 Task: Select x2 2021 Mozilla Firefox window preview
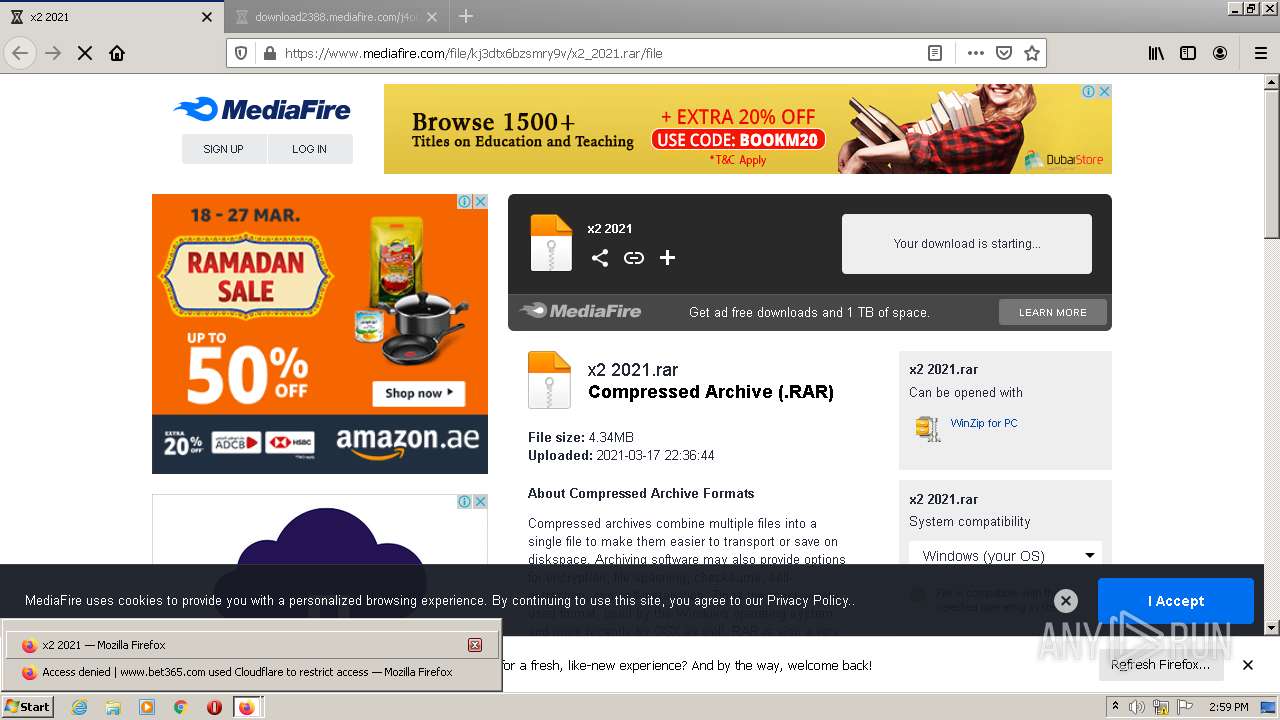[x=251, y=645]
